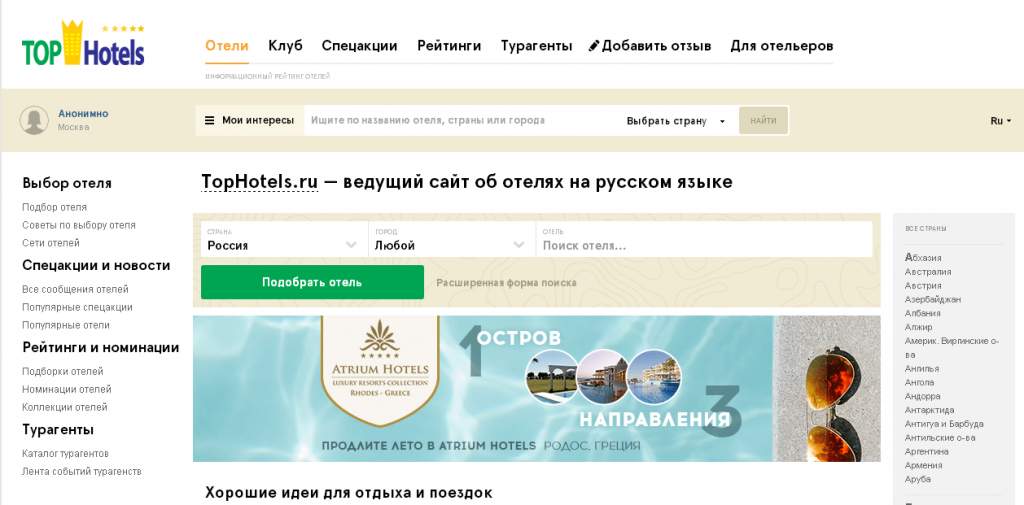
Task: Select Армения in the countries list
Action: click(923, 465)
